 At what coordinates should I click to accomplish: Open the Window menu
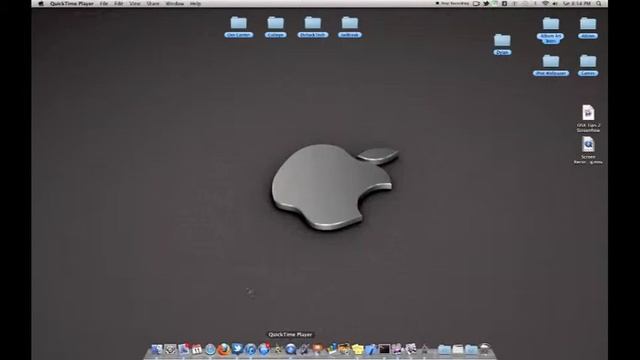pos(175,3)
